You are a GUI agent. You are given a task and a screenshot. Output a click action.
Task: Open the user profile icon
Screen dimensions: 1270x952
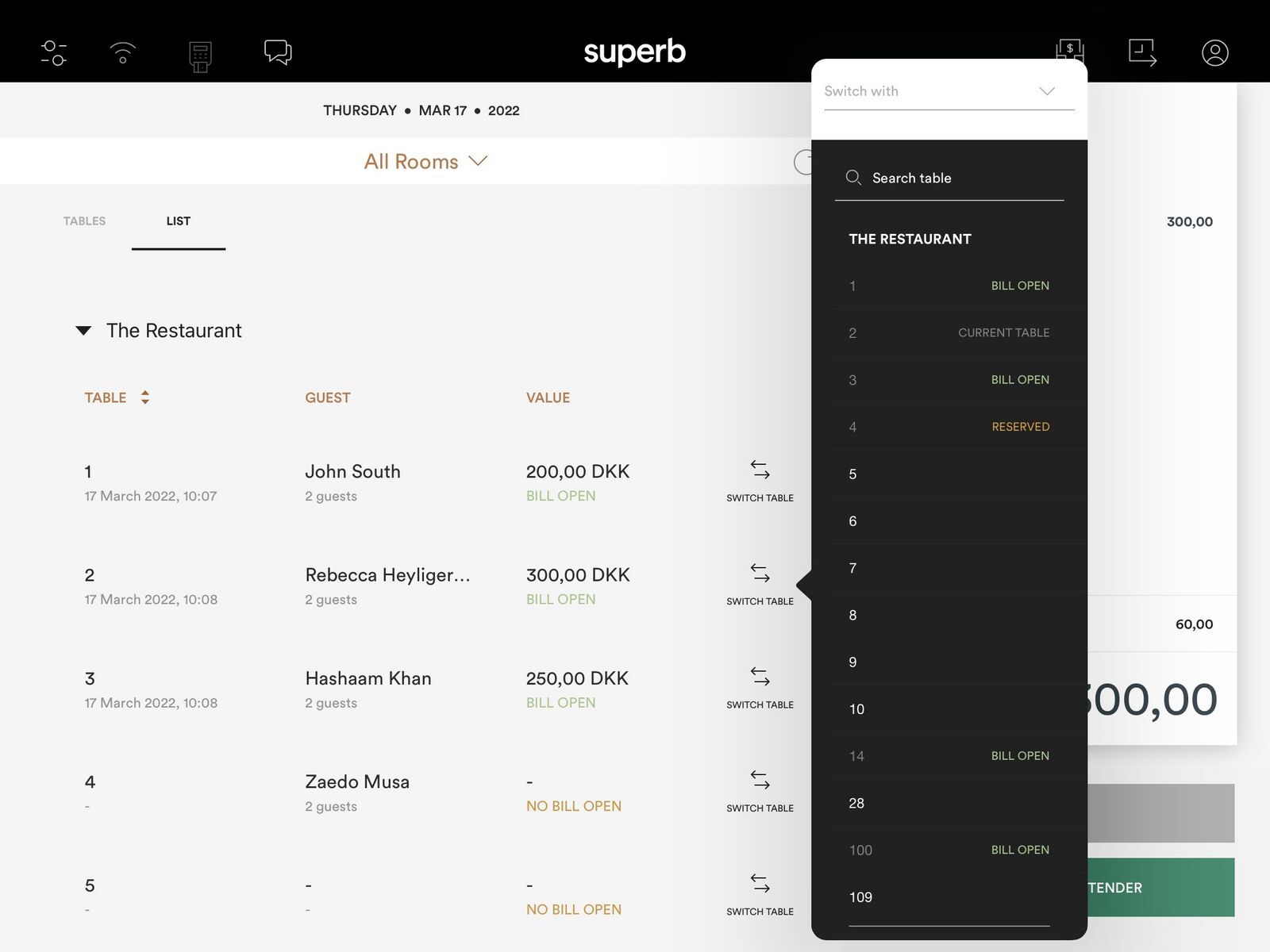click(1214, 53)
